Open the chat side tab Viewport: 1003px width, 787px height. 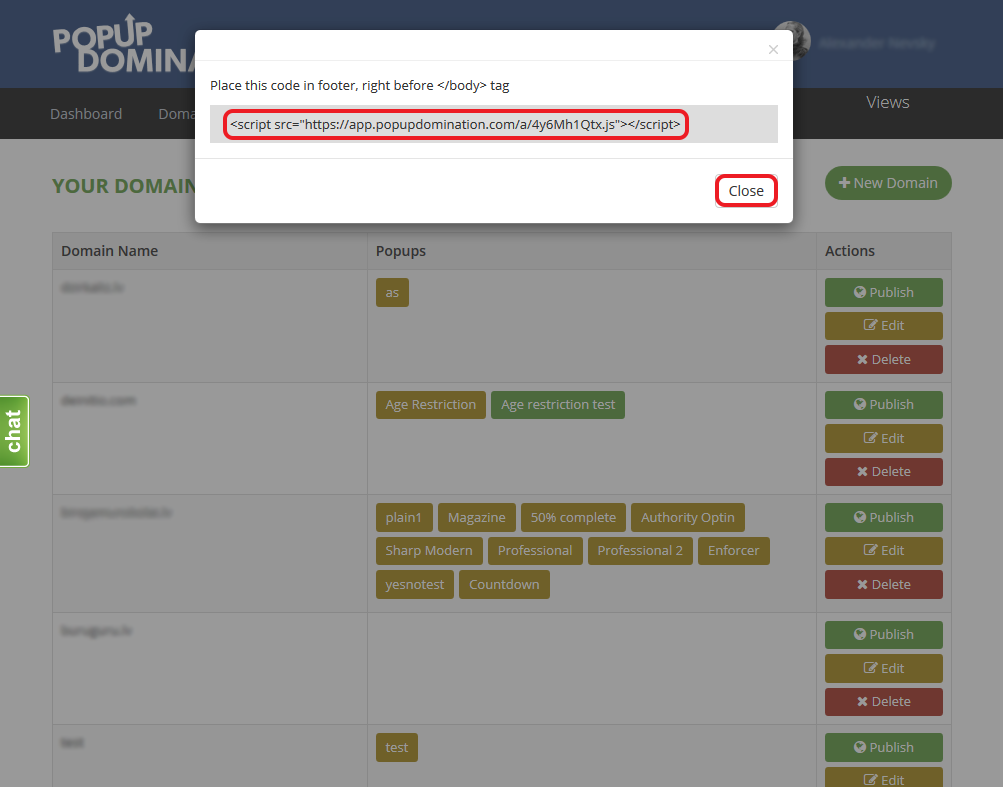pyautogui.click(x=14, y=431)
